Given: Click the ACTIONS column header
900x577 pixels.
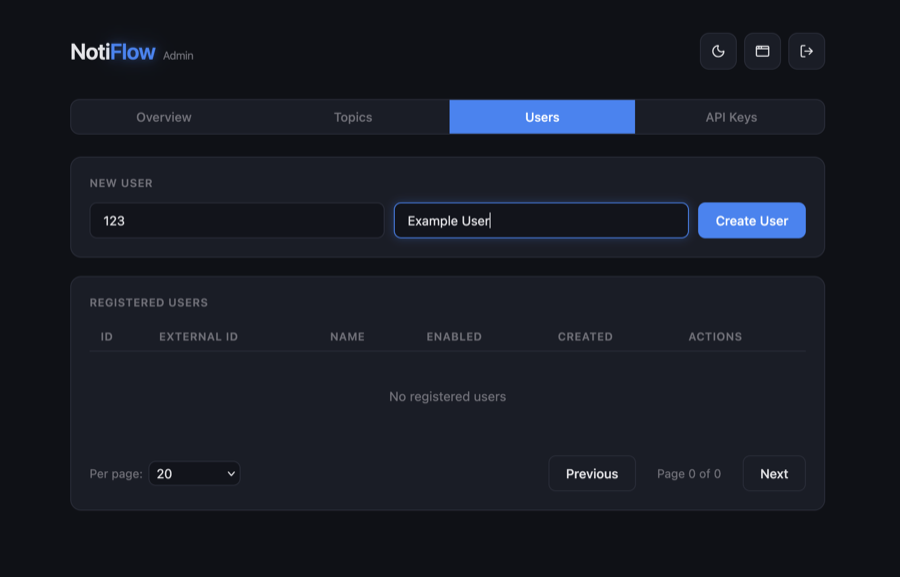Looking at the screenshot, I should pyautogui.click(x=715, y=337).
